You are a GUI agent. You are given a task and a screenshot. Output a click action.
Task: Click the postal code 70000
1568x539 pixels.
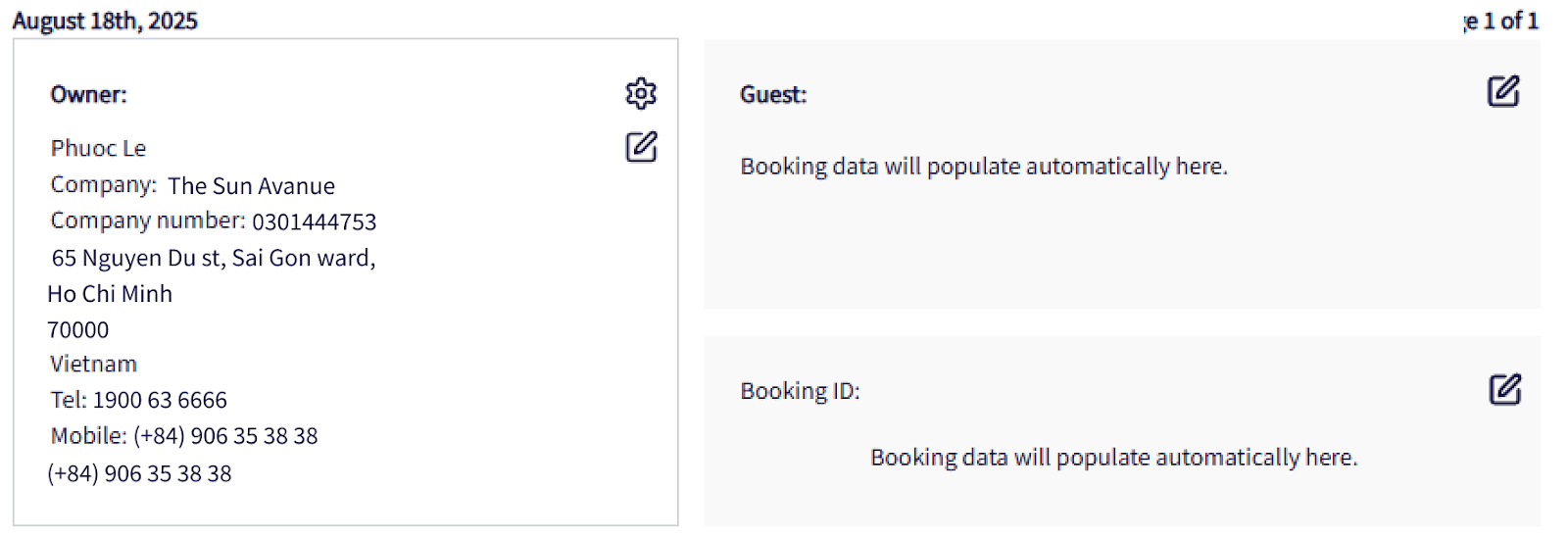tap(78, 330)
